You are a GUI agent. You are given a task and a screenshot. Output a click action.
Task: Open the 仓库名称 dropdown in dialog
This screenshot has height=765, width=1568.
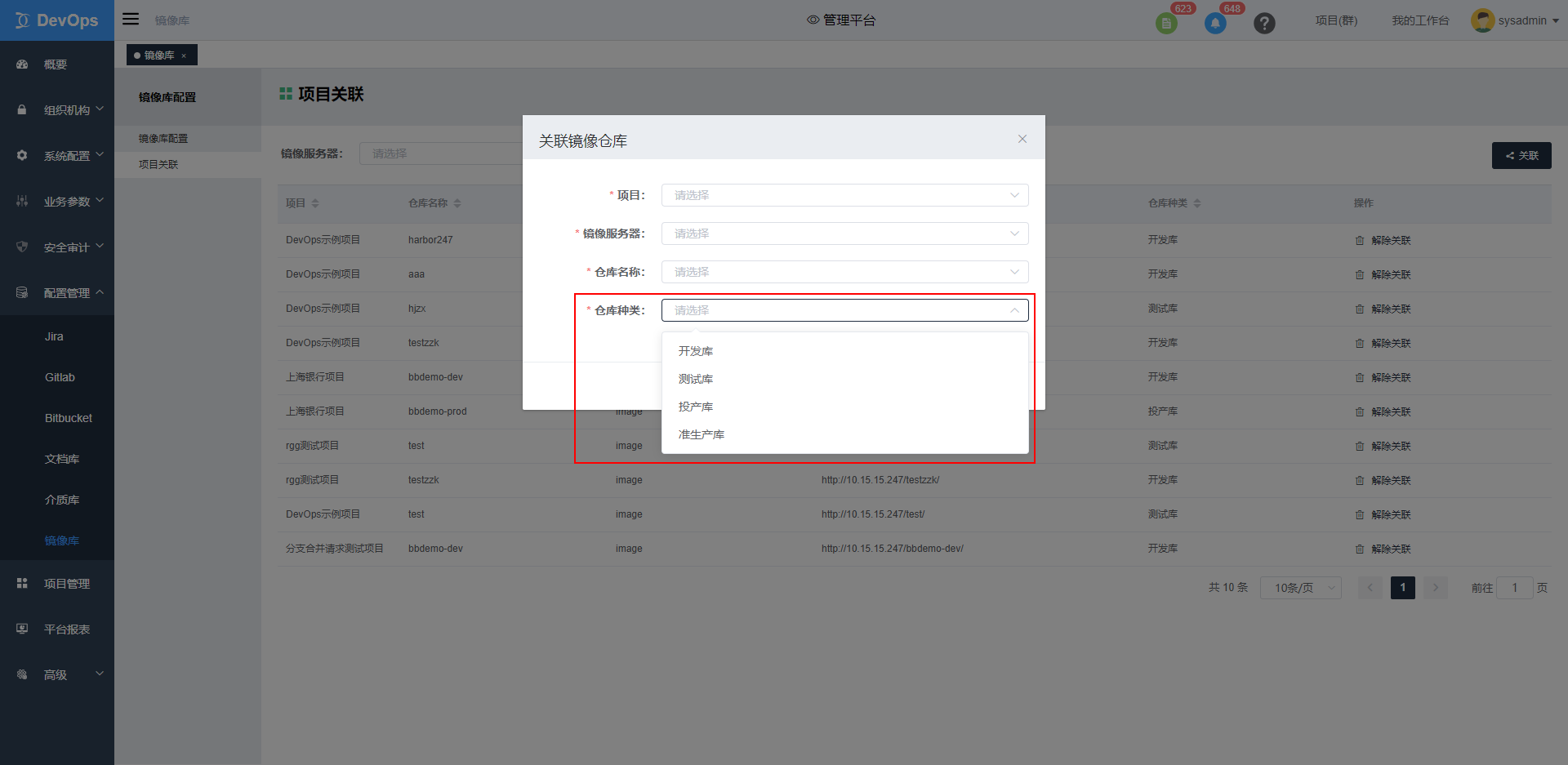[x=844, y=272]
